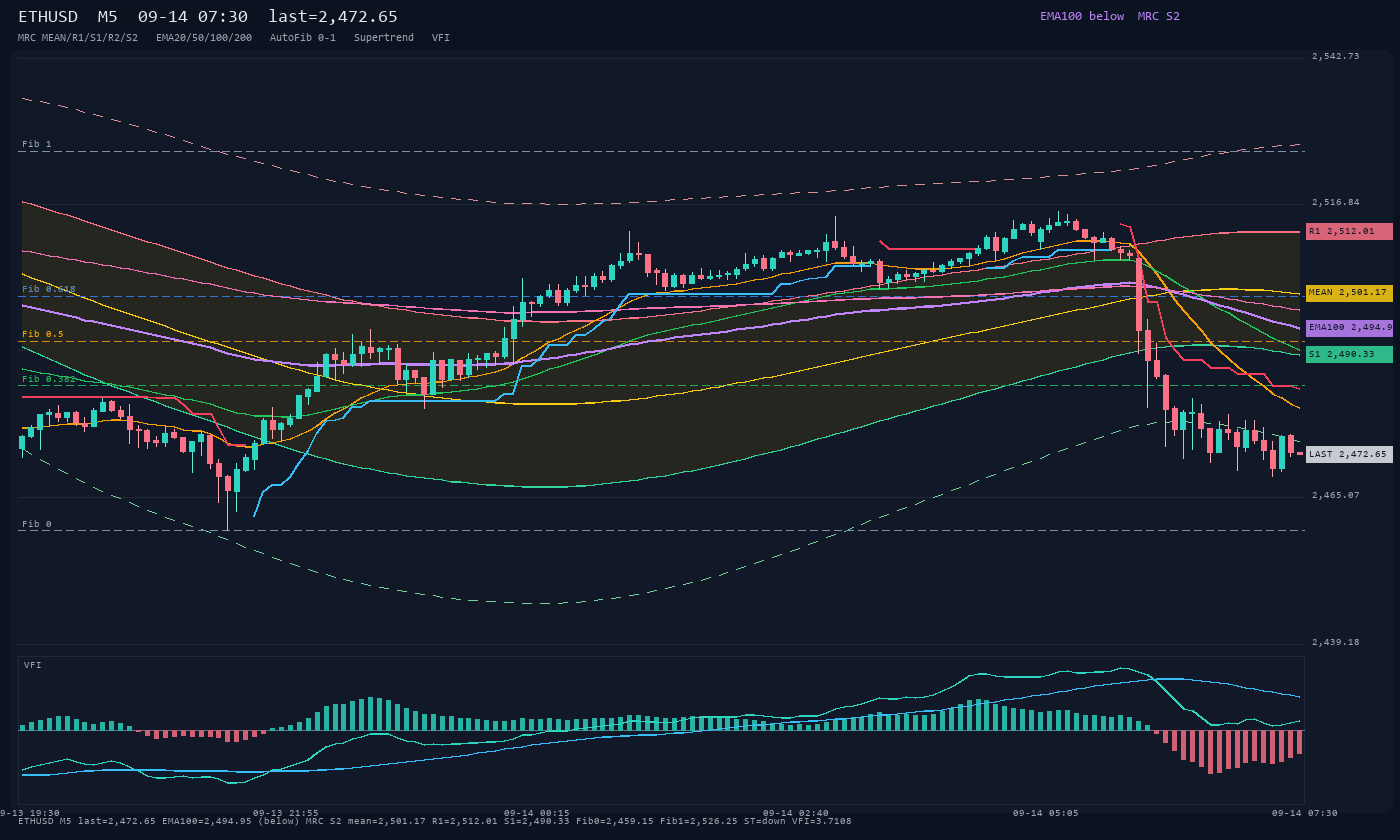Click the purple 'EMA100 below' status text
Viewport: 1400px width, 840px height.
coord(1082,16)
